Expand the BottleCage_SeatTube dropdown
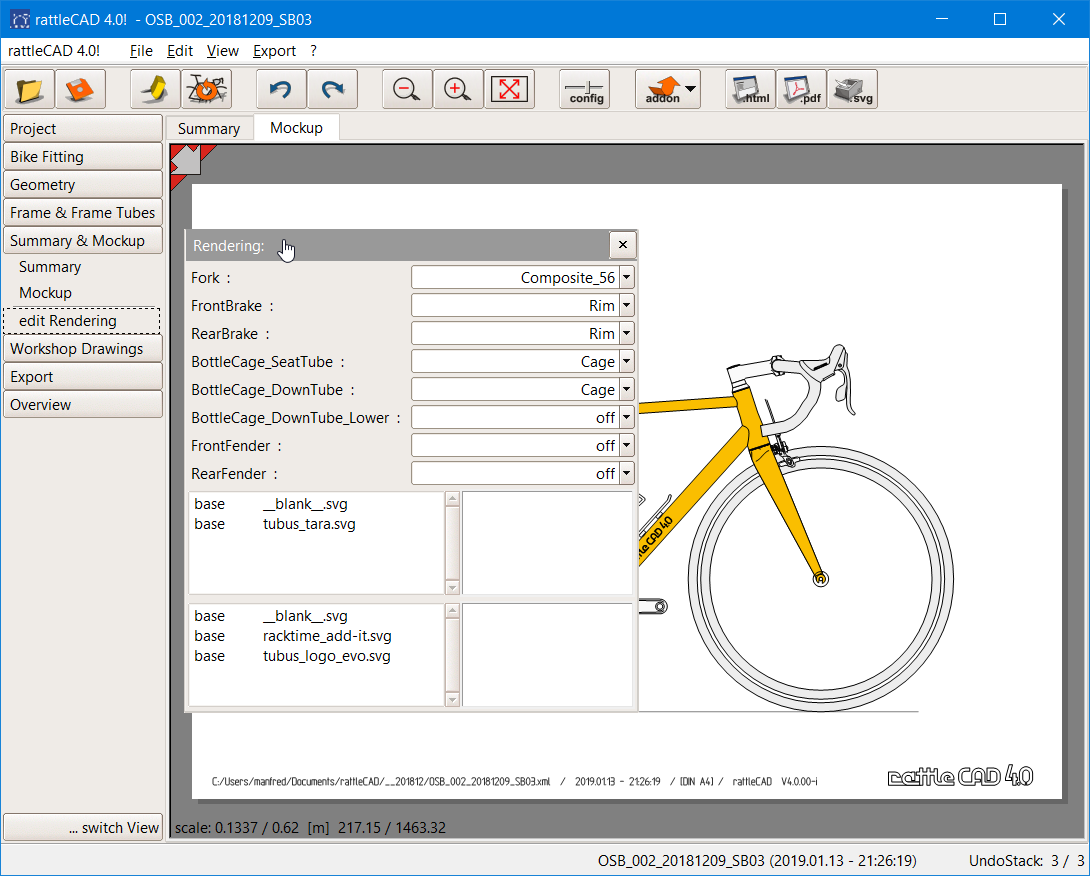1090x876 pixels. tap(627, 362)
